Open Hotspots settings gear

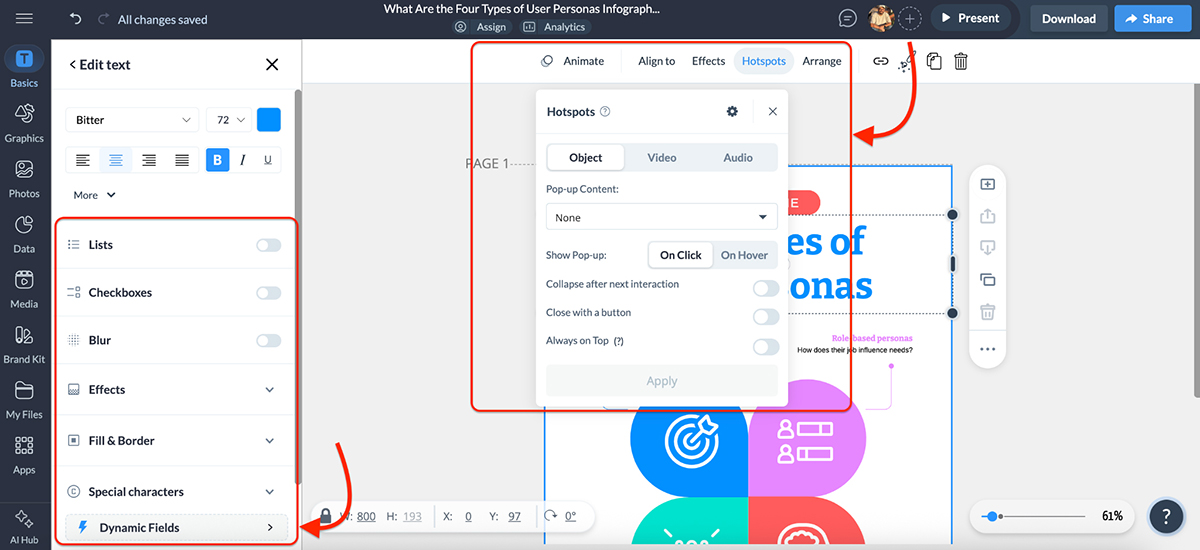[732, 111]
